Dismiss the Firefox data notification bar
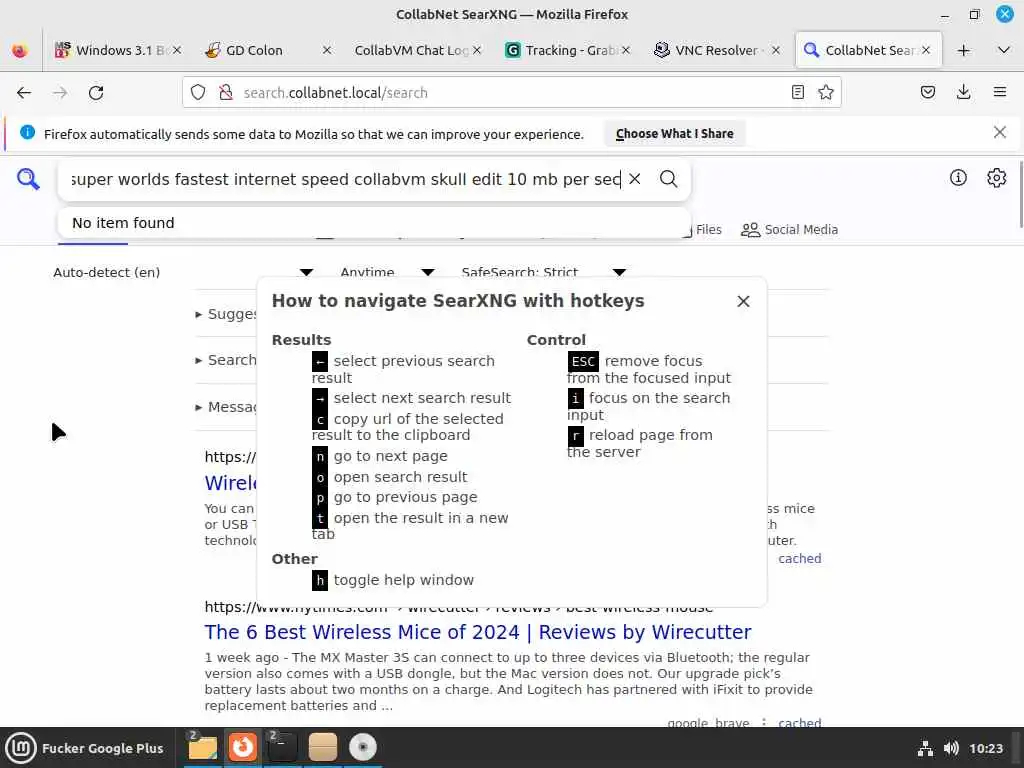The height and width of the screenshot is (768, 1024). tap(999, 133)
